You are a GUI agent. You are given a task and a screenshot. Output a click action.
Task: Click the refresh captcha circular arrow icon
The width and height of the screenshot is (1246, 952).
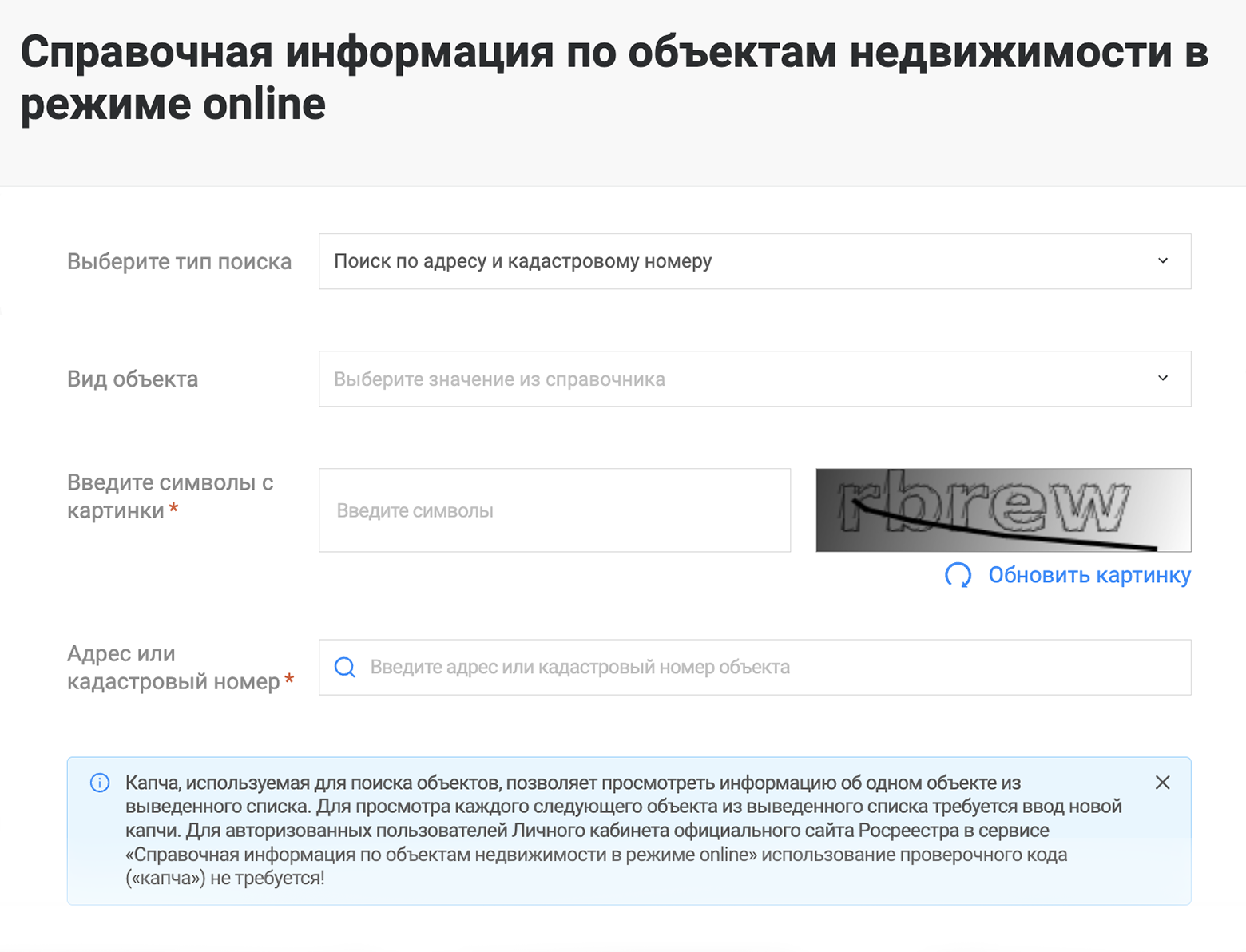958,575
